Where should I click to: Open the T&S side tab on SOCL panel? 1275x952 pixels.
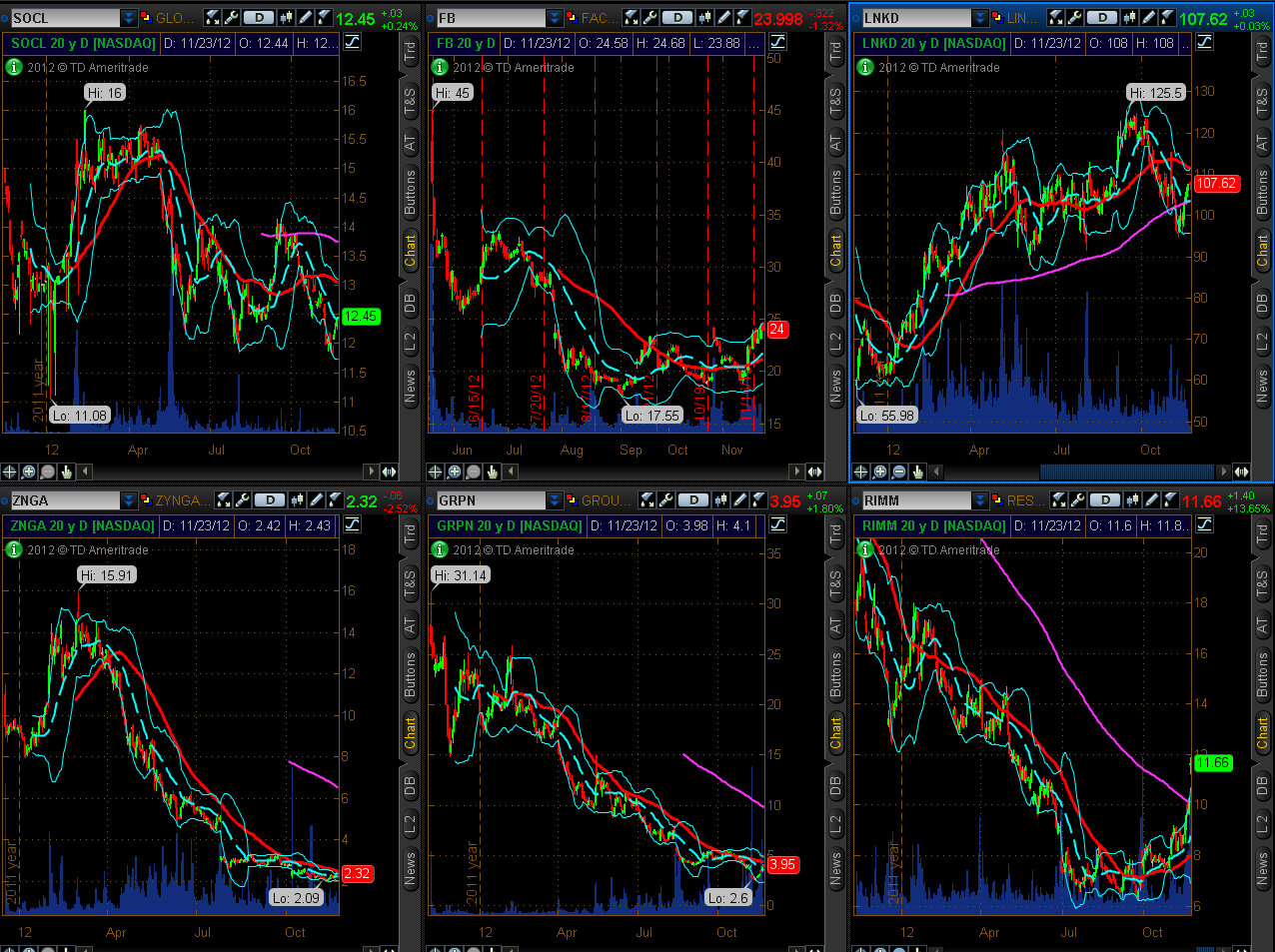click(410, 99)
